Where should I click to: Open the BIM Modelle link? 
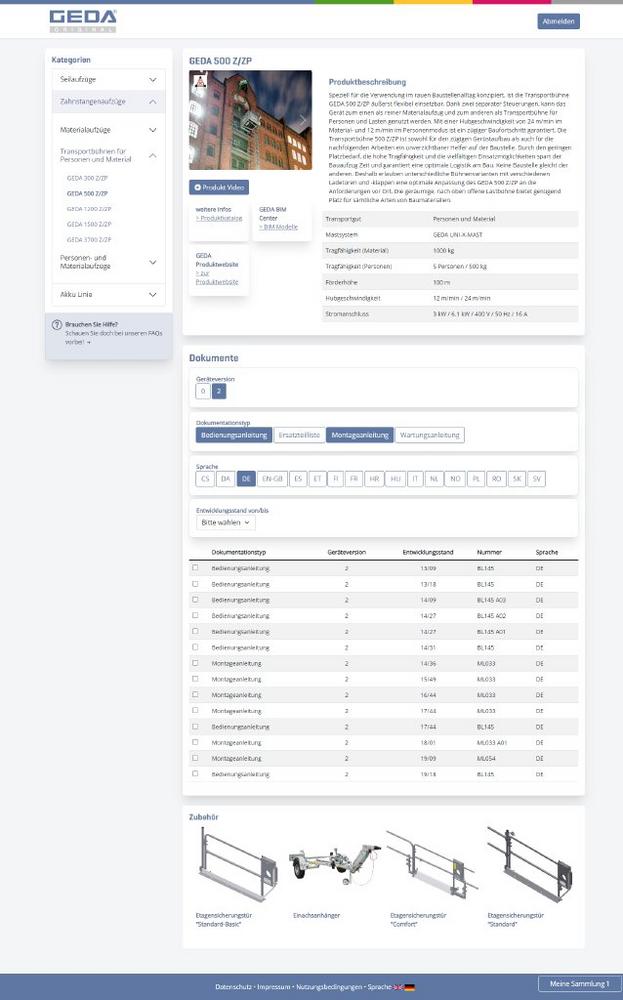coord(279,227)
